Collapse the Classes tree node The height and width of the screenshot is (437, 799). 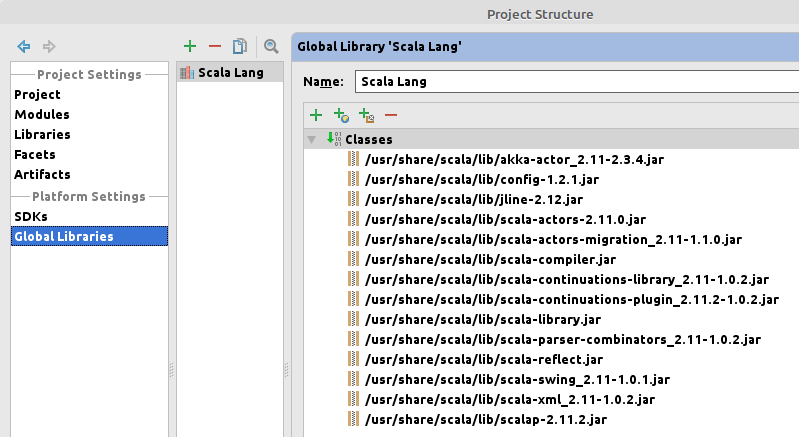pos(312,140)
